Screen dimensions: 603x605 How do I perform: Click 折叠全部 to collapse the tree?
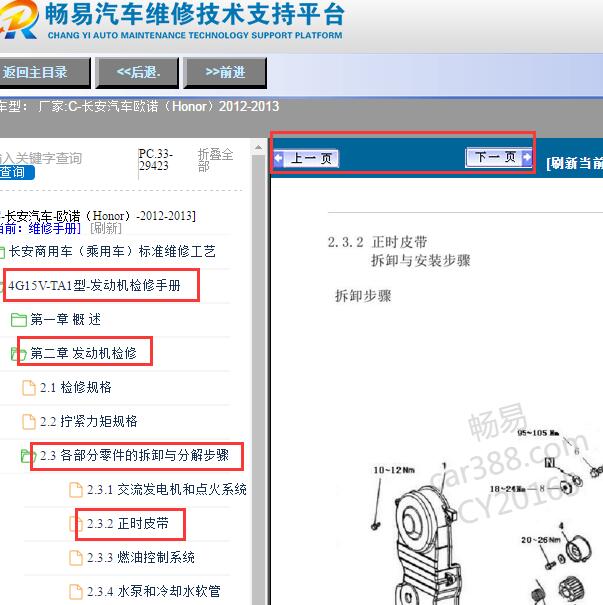pos(215,161)
